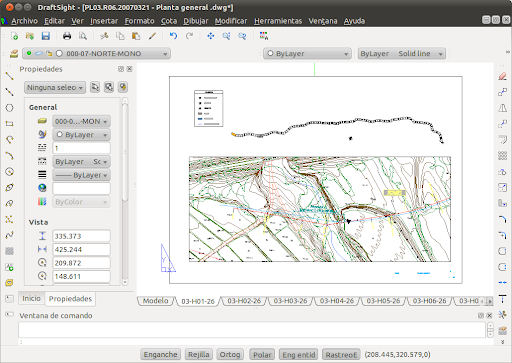Toggle RastreoE entity tracking

[341, 354]
